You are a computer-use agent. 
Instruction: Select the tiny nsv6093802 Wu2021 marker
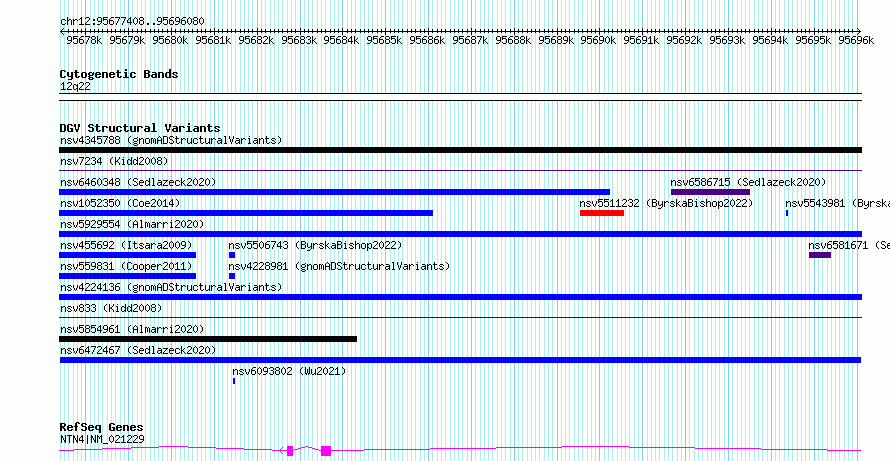pos(234,381)
